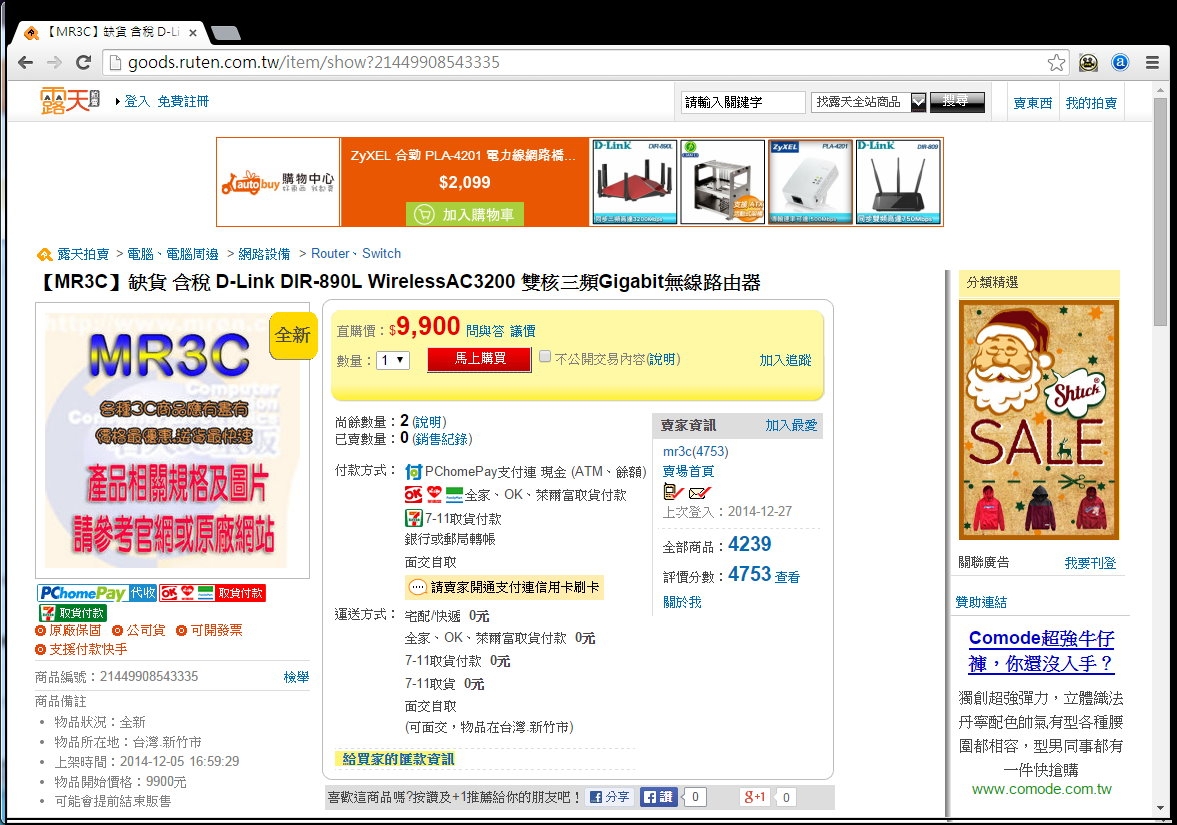This screenshot has width=1177, height=825.
Task: Click the 全部商品 count 4239
Action: point(750,544)
